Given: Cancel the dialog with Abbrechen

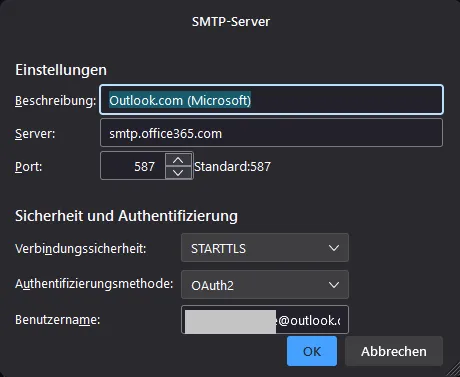Looking at the screenshot, I should pyautogui.click(x=394, y=351).
